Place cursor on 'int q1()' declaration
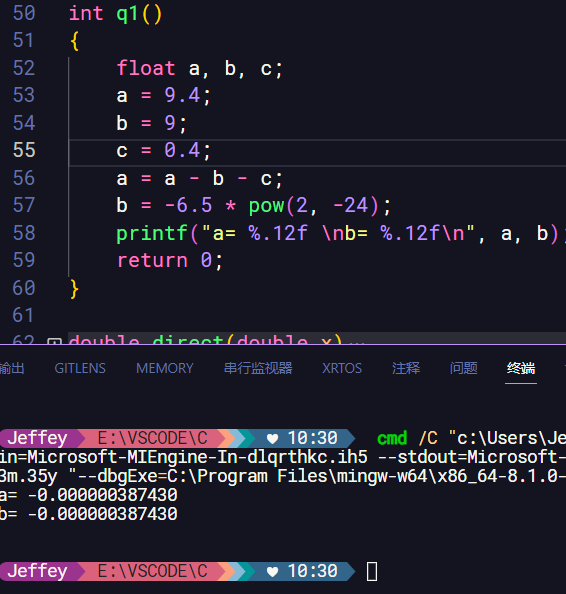The height and width of the screenshot is (594, 566). pyautogui.click(x=115, y=14)
